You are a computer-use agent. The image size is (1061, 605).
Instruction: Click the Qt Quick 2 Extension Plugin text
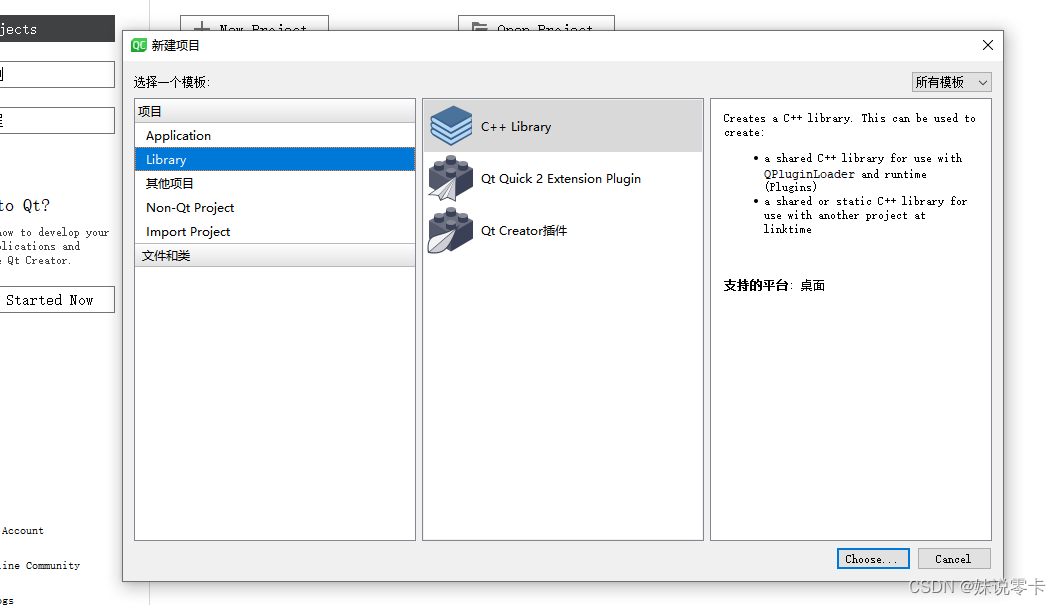coord(560,179)
